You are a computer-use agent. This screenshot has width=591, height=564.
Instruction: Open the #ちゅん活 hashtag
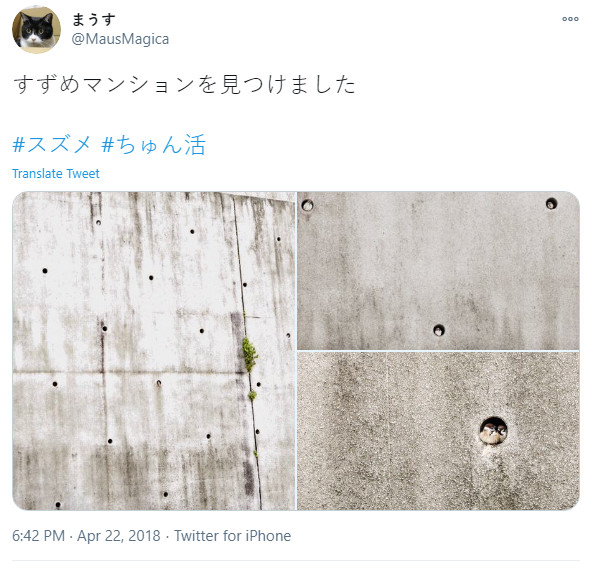153,144
